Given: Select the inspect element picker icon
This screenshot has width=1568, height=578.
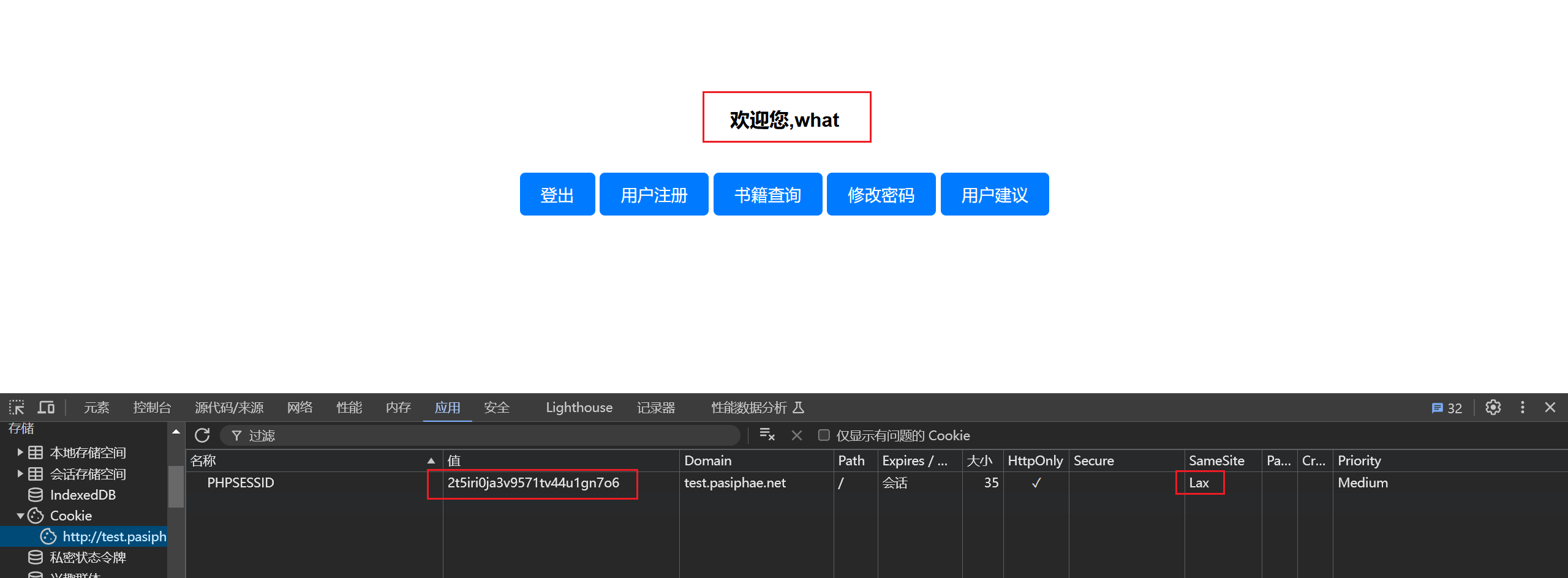Looking at the screenshot, I should point(17,407).
